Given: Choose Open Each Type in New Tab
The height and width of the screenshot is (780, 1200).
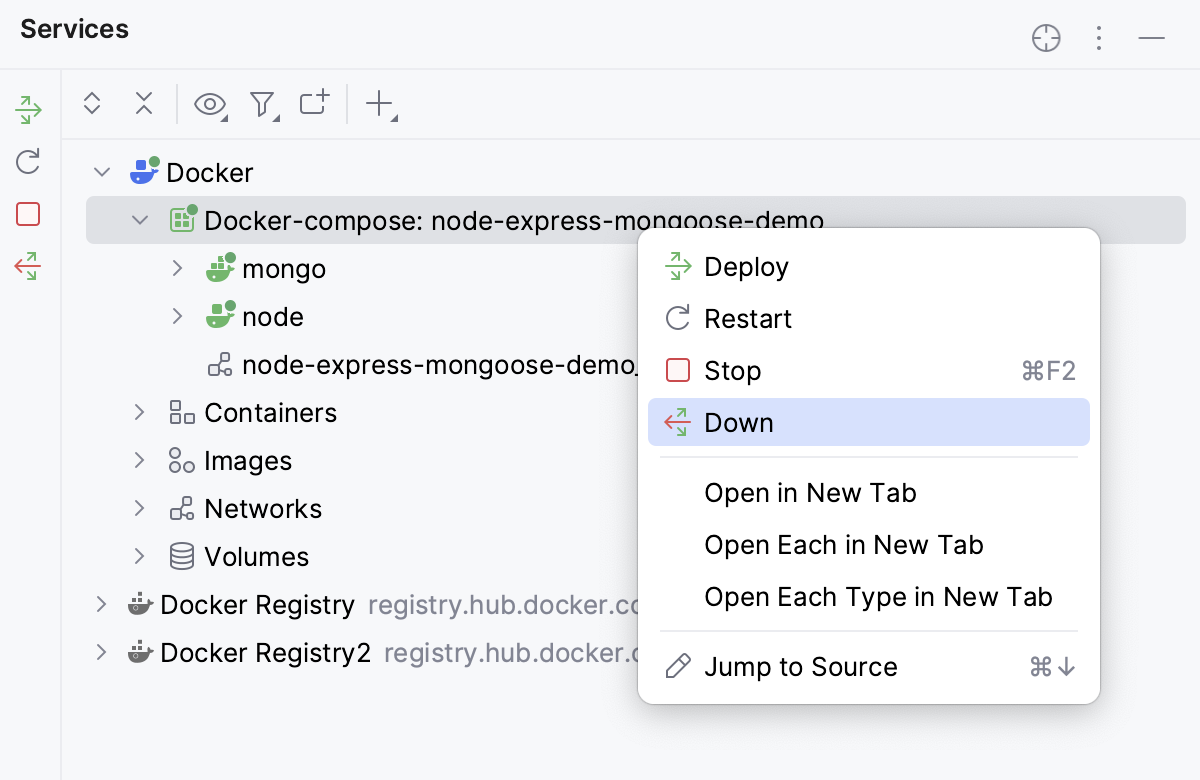Looking at the screenshot, I should tap(878, 596).
